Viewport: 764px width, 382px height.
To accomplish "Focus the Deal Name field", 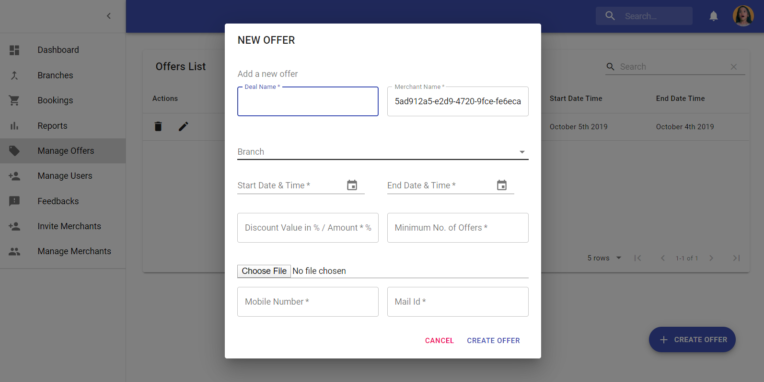I will point(308,101).
